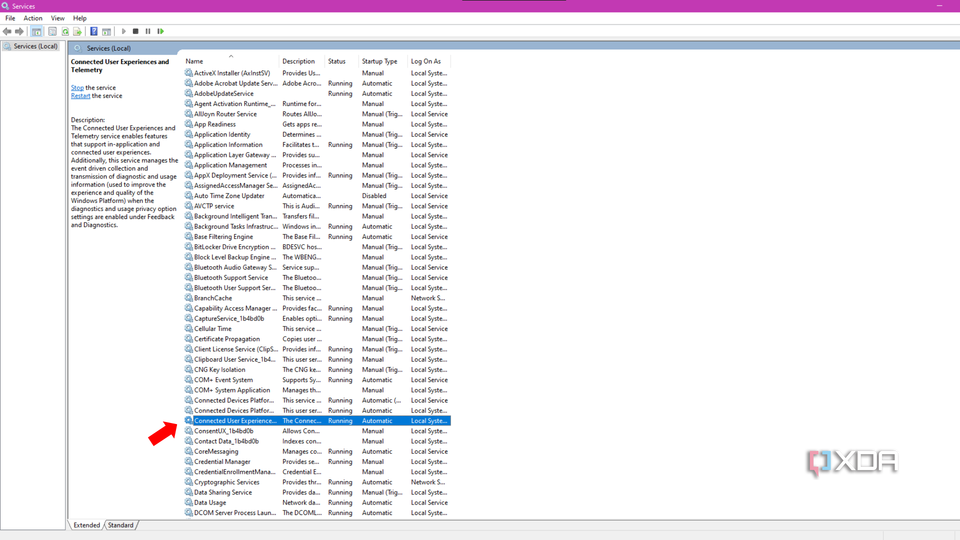Click gear icon beside App Readiness
The image size is (960, 540).
(189, 124)
